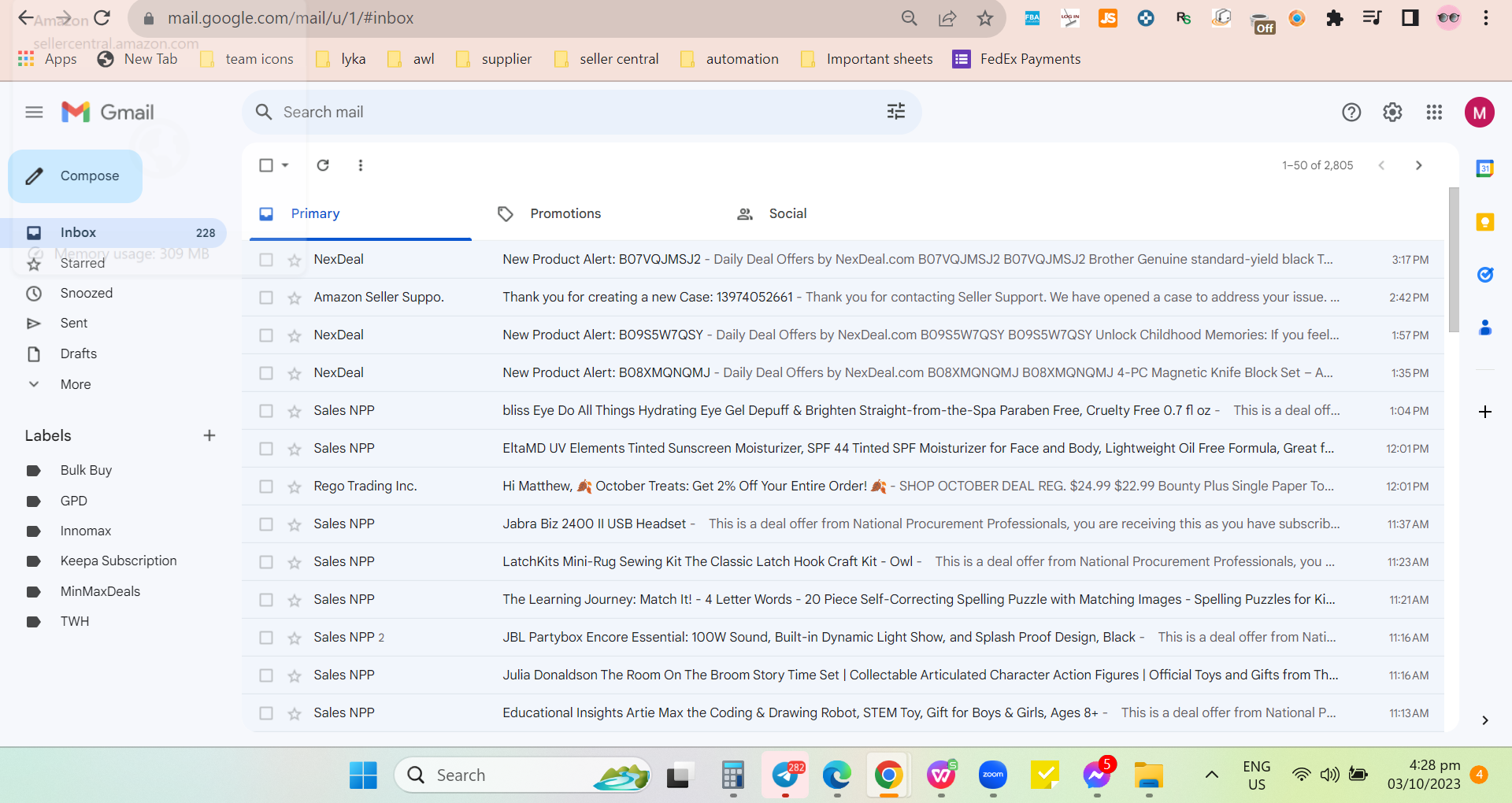Open the Bulk Buy label
The image size is (1512, 803).
pyautogui.click(x=86, y=470)
